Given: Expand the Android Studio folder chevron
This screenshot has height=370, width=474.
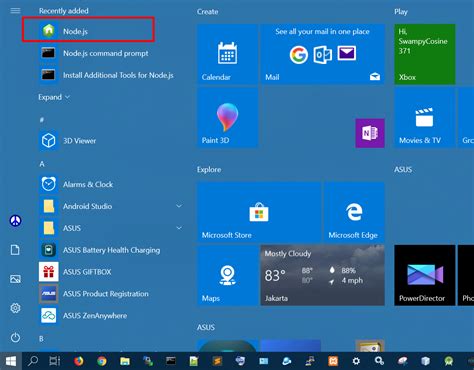Looking at the screenshot, I should pyautogui.click(x=179, y=206).
